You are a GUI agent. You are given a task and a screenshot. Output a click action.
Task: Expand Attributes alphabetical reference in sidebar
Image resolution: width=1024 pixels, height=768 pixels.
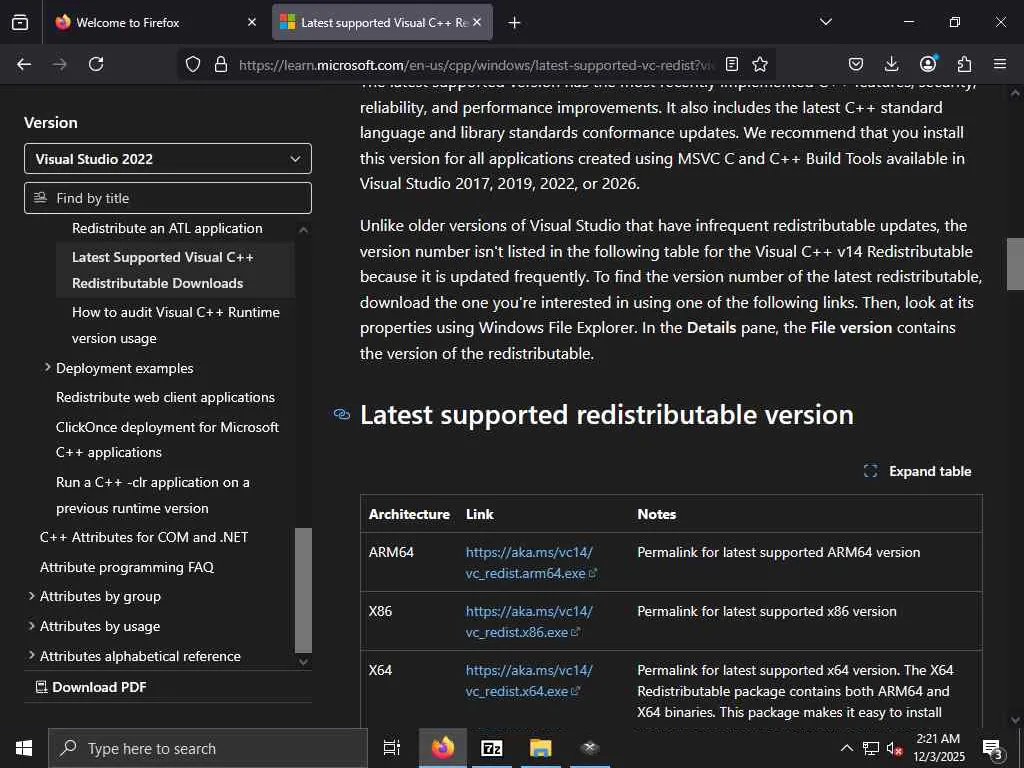pyautogui.click(x=32, y=656)
